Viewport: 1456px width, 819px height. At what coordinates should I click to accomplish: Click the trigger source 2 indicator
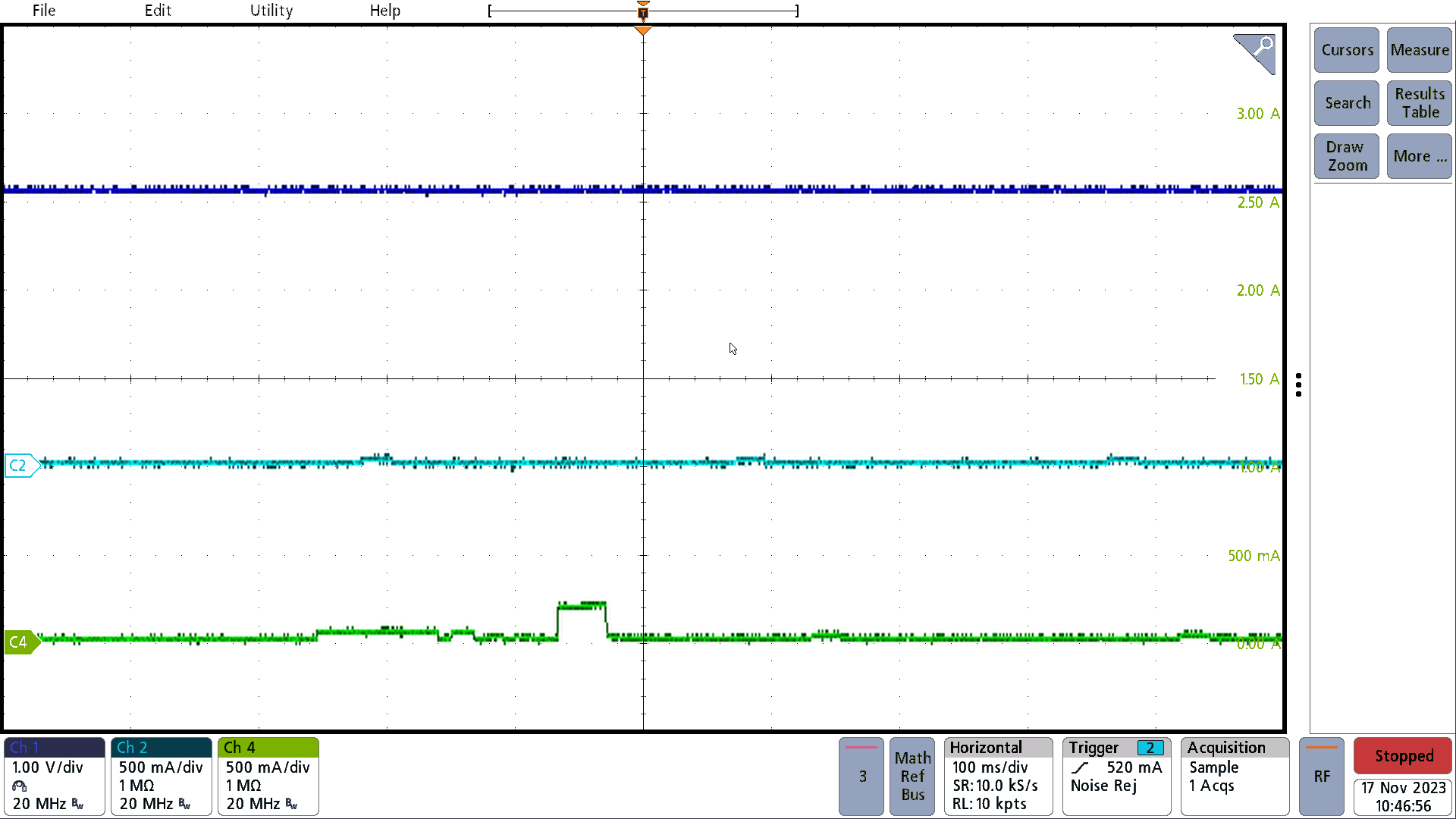[x=1150, y=748]
